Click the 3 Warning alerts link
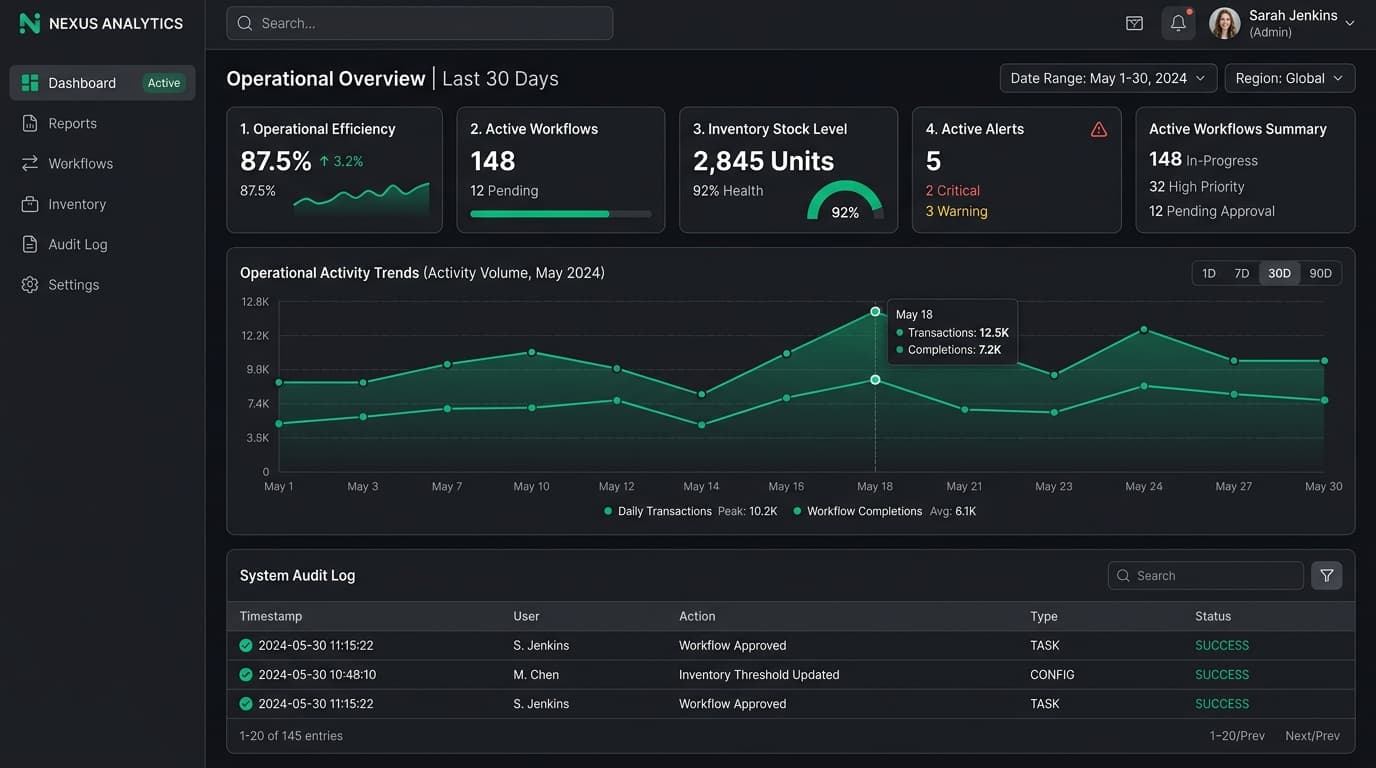This screenshot has height=768, width=1376. click(957, 211)
